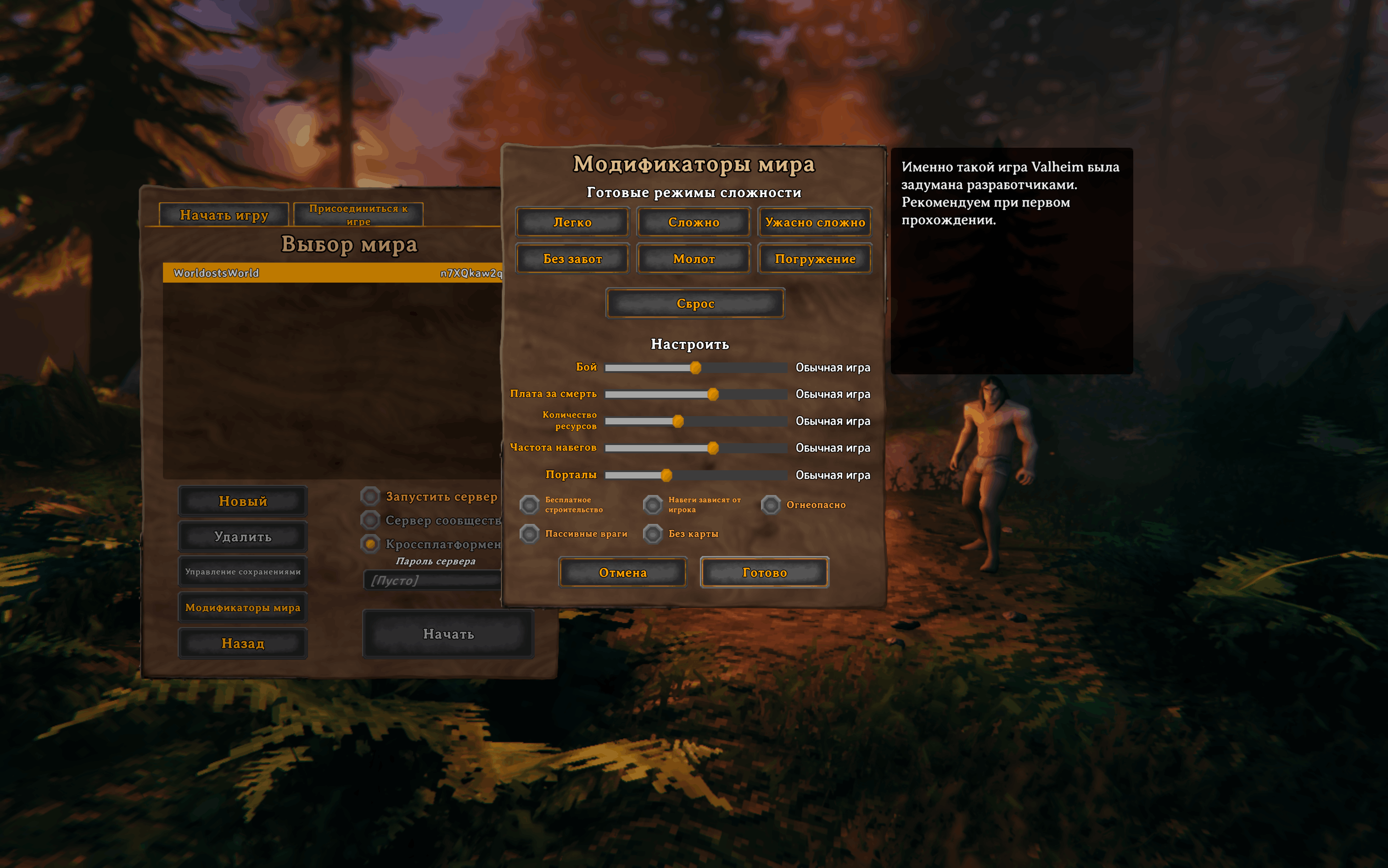Choose the Ужасно сложно preset

[815, 222]
